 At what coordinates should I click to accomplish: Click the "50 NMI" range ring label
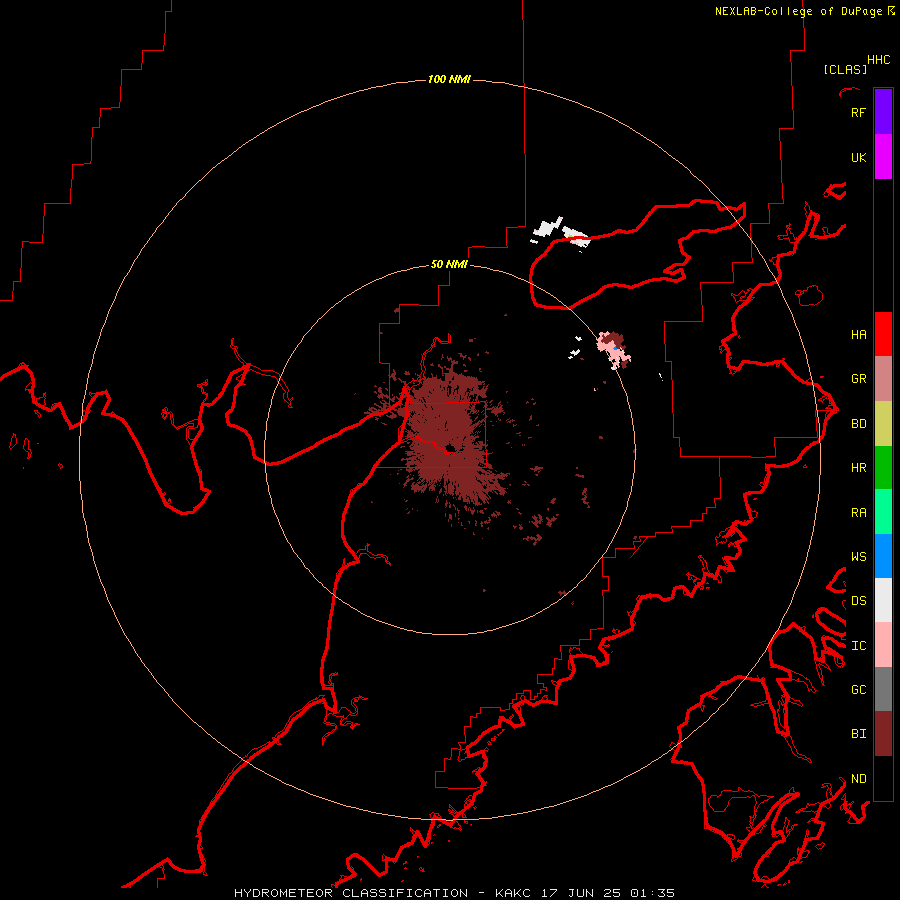coord(449,264)
